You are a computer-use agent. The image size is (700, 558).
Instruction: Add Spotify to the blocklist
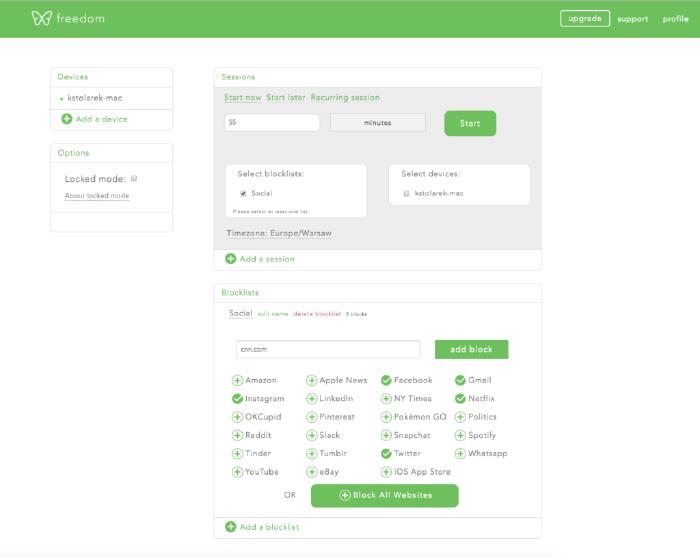[x=460, y=435]
